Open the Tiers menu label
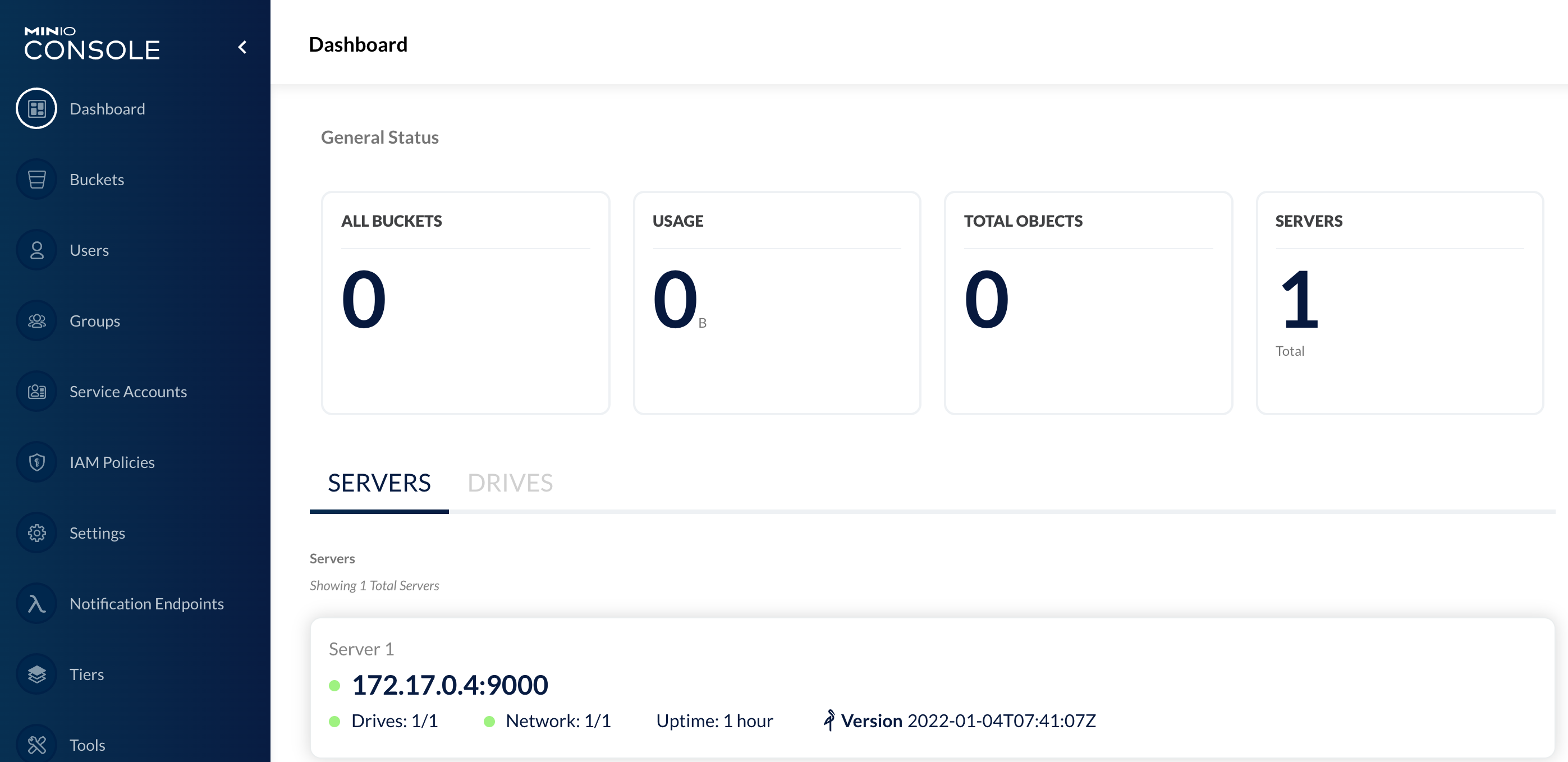This screenshot has width=1568, height=762. point(86,674)
